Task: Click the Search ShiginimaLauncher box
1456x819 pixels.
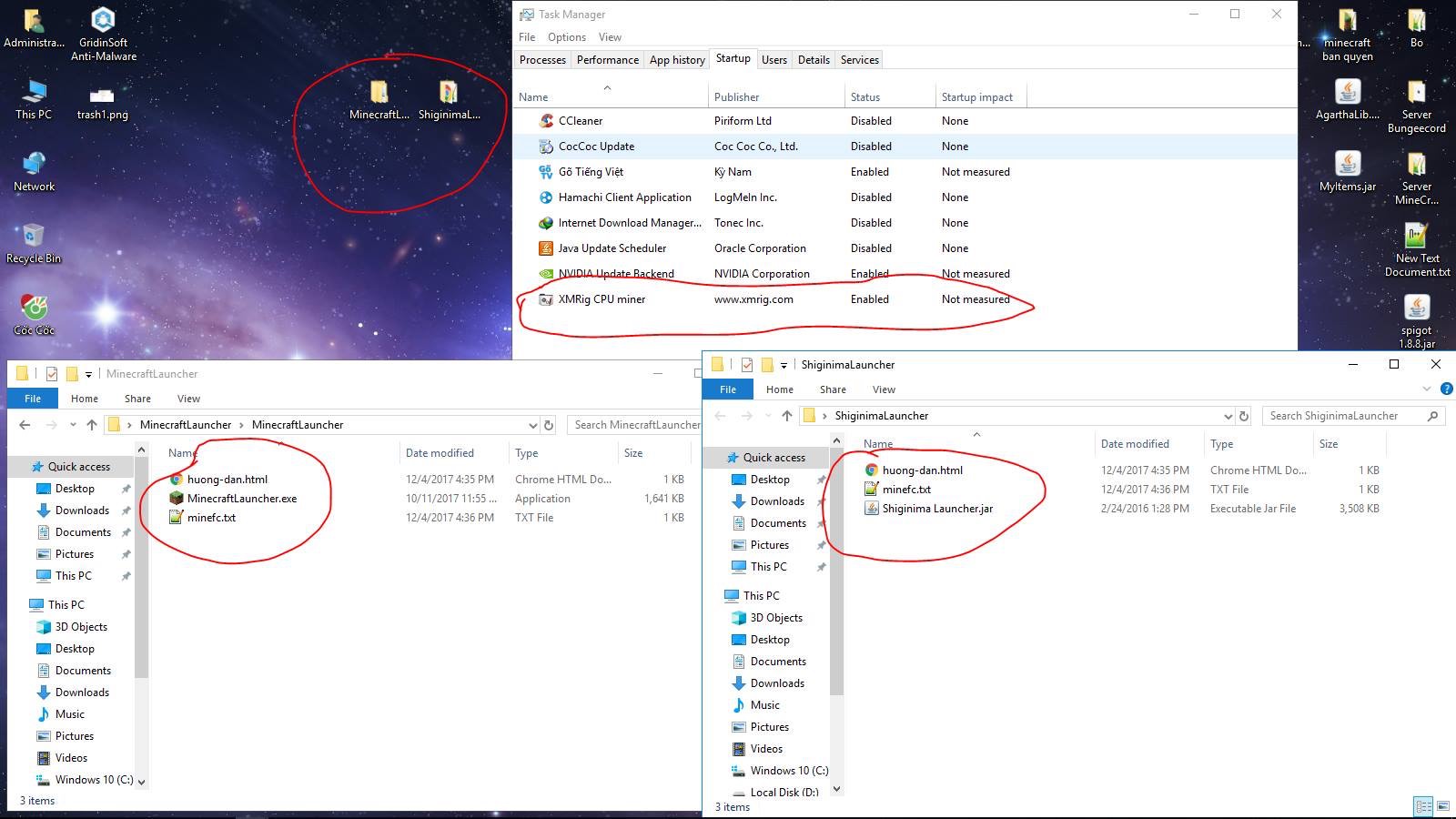Action: [1354, 416]
